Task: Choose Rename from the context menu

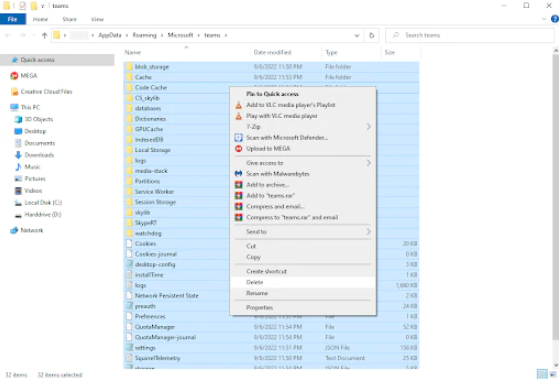Action: [x=303, y=293]
